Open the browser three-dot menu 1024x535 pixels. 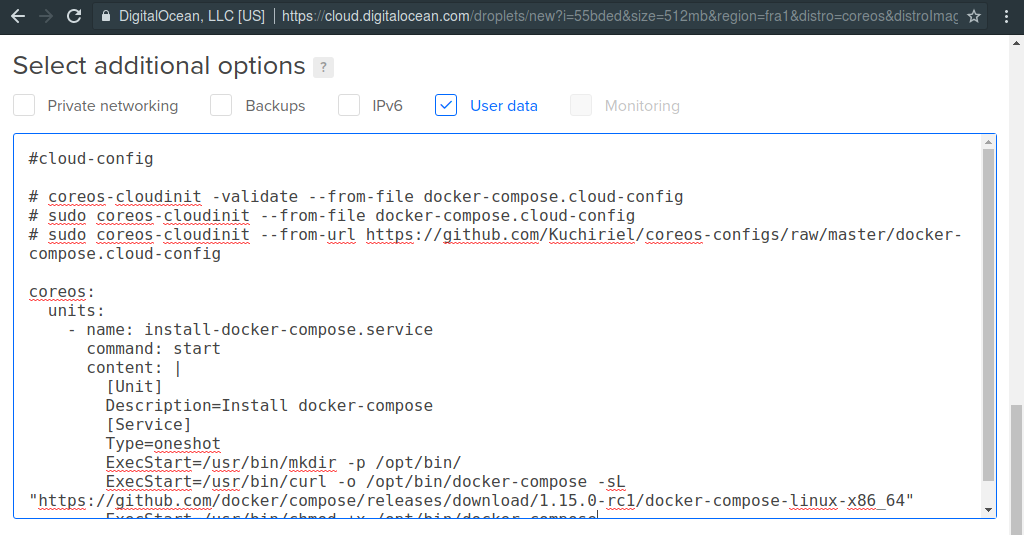pyautogui.click(x=1006, y=16)
